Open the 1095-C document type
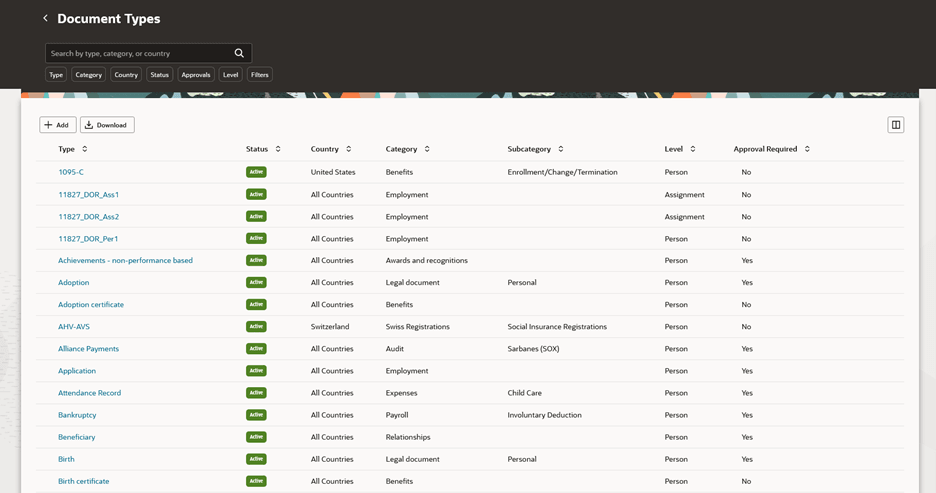The width and height of the screenshot is (936, 493). pos(71,172)
